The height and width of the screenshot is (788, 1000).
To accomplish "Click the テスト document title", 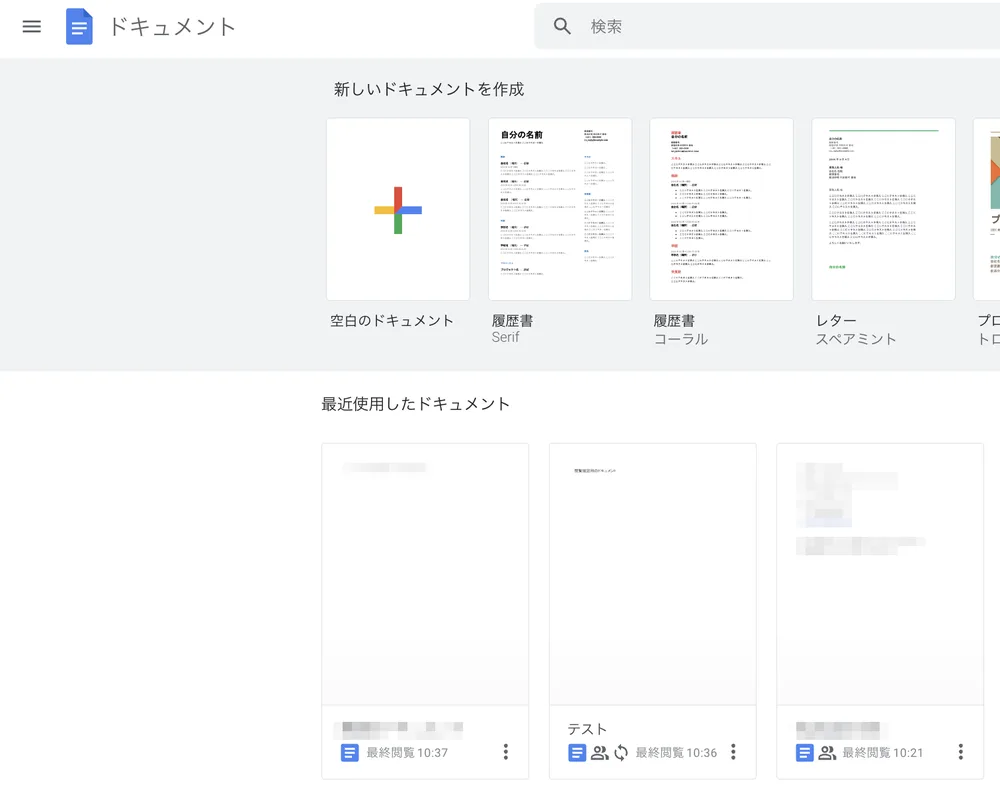I will click(x=587, y=729).
